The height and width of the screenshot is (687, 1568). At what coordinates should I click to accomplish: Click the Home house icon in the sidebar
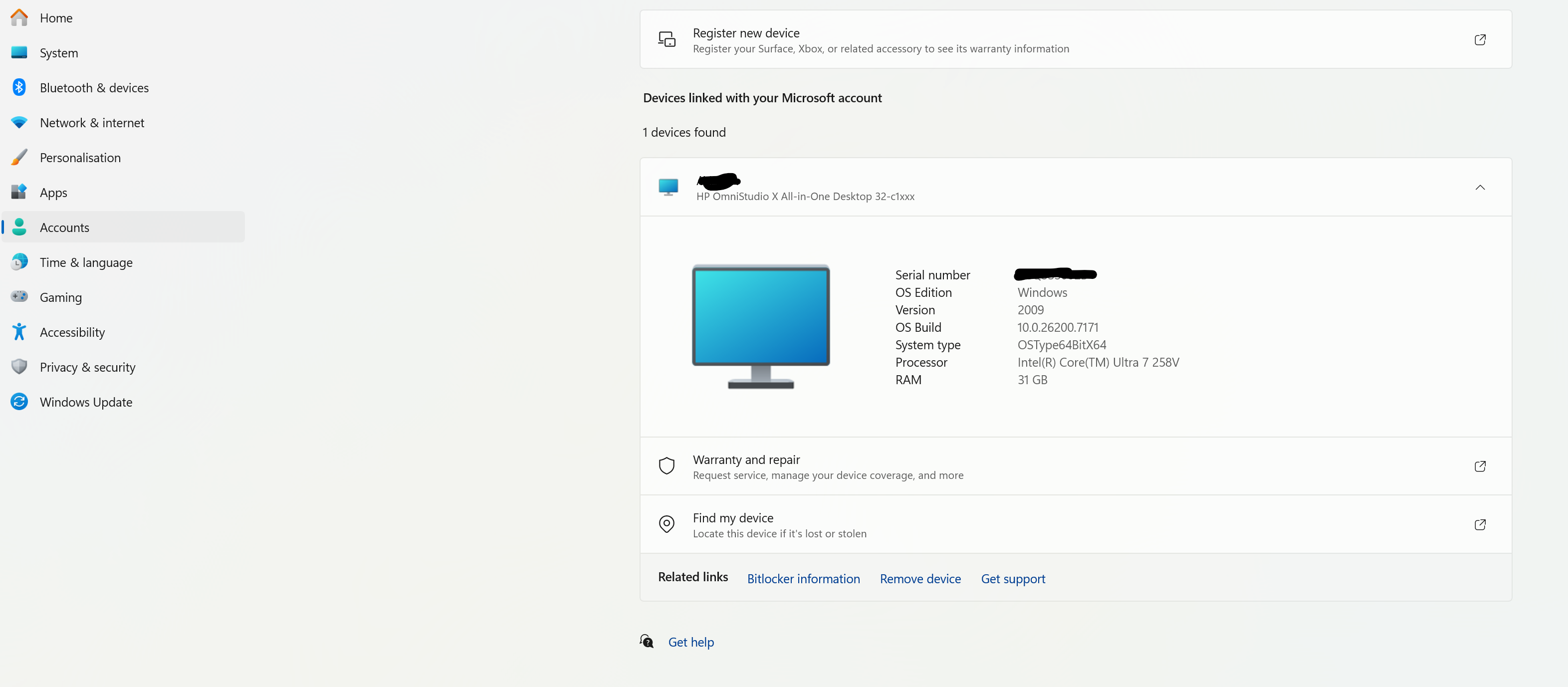click(x=19, y=17)
